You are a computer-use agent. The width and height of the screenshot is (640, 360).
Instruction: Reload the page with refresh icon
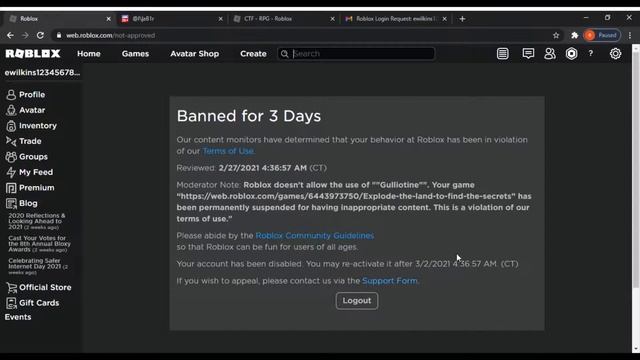pyautogui.click(x=40, y=36)
